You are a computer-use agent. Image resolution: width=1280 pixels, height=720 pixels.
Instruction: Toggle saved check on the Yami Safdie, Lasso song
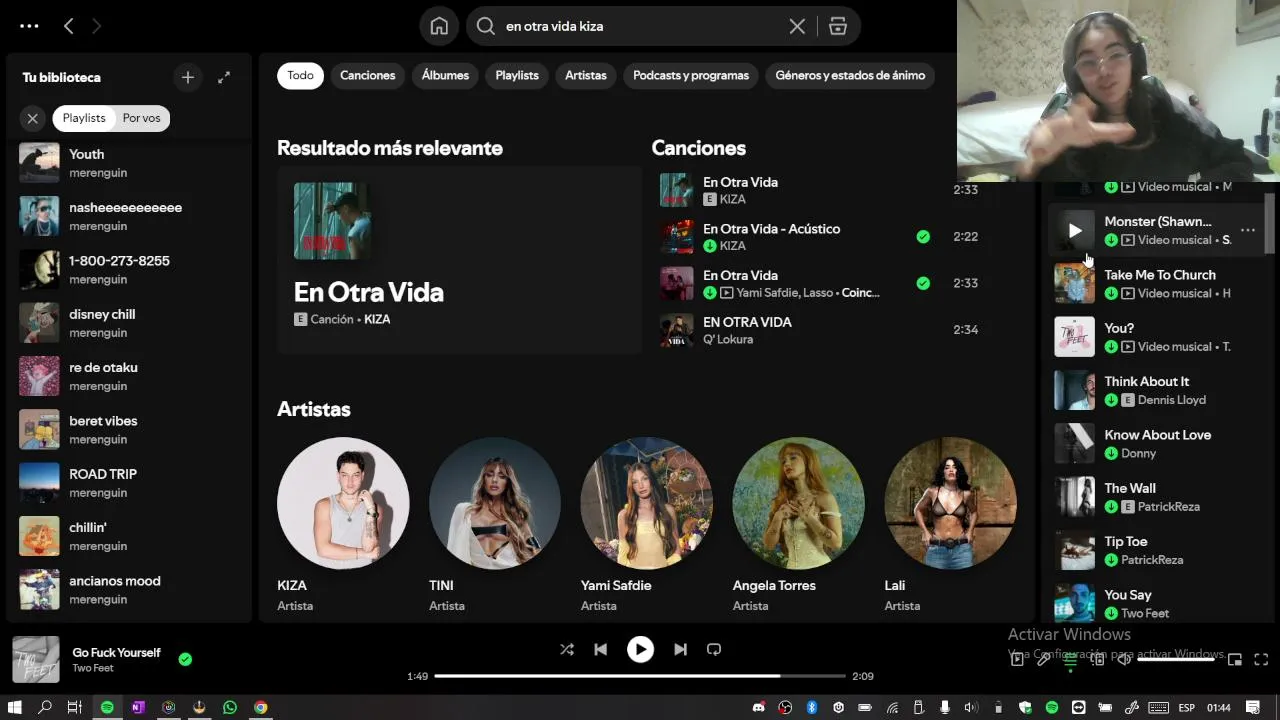click(x=923, y=283)
